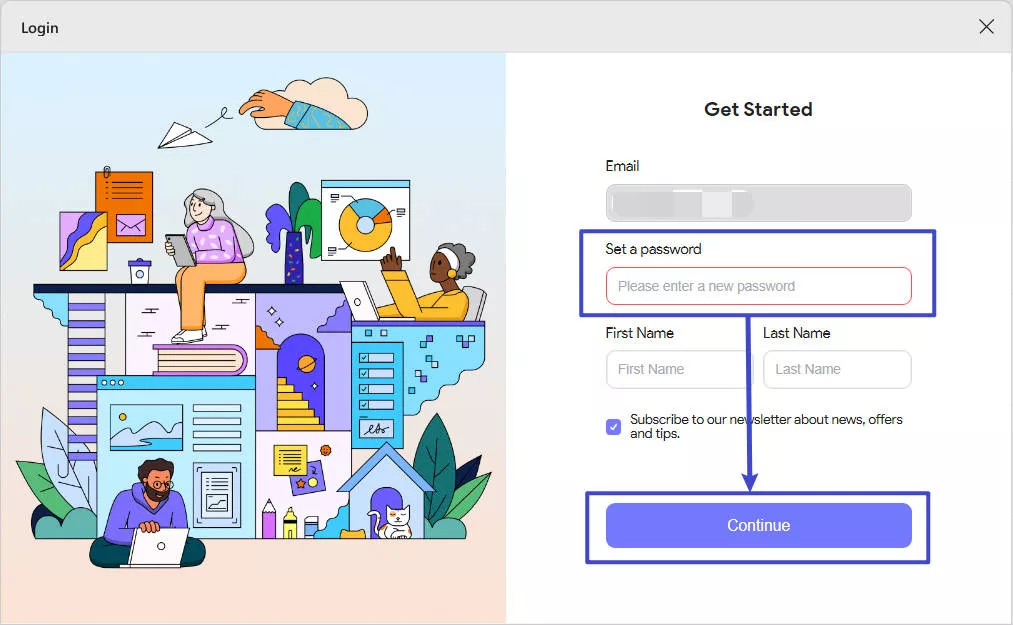Select the First Name text box
The image size is (1013, 625).
point(677,369)
